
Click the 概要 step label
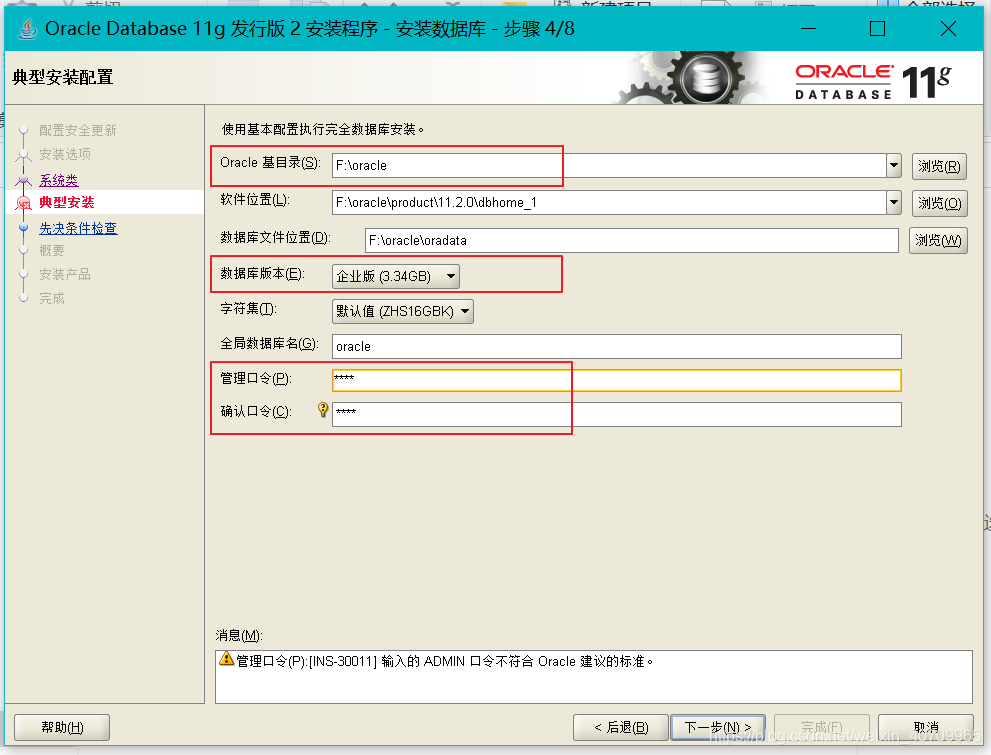point(52,250)
